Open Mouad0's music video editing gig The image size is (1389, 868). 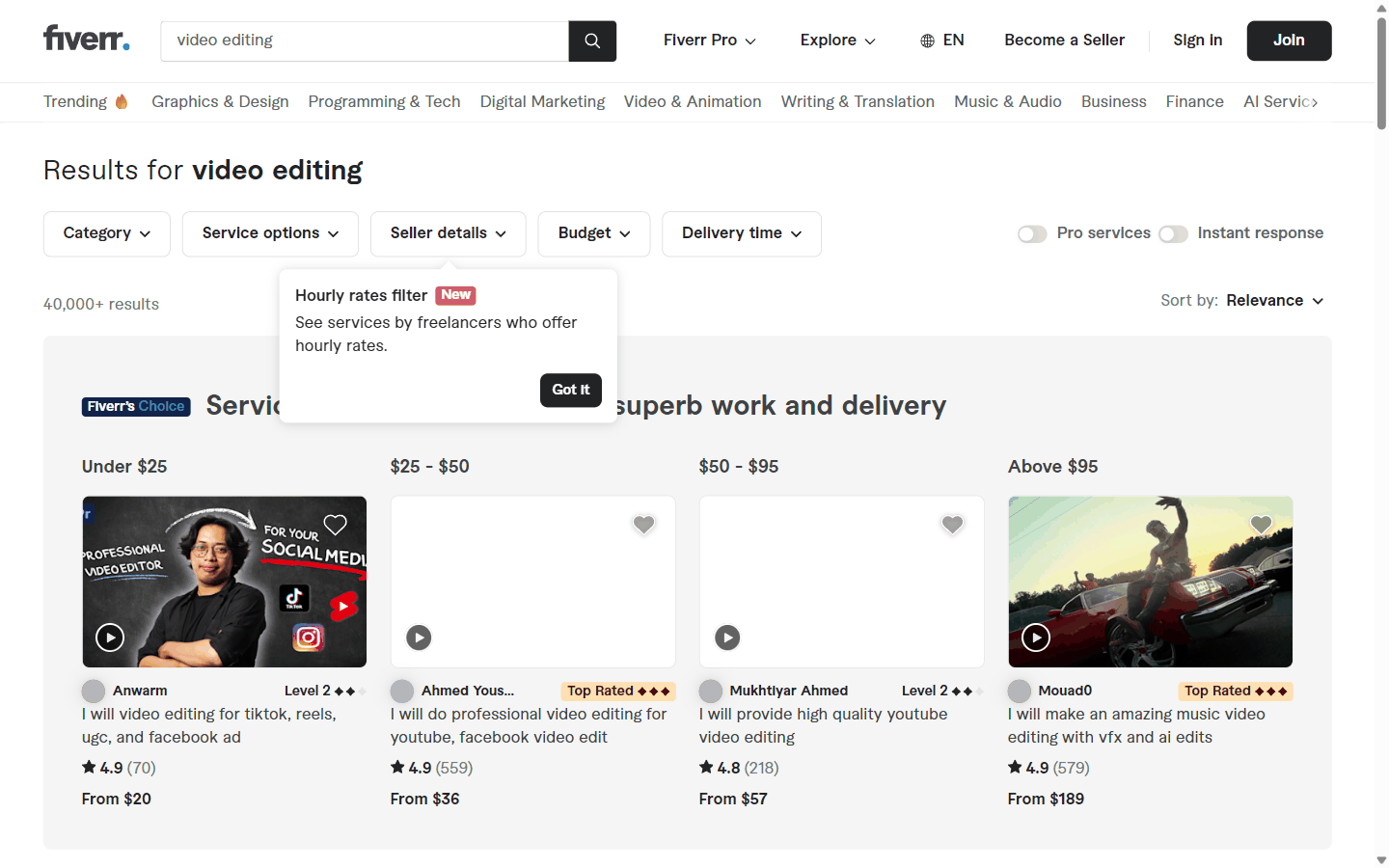[x=1136, y=726]
